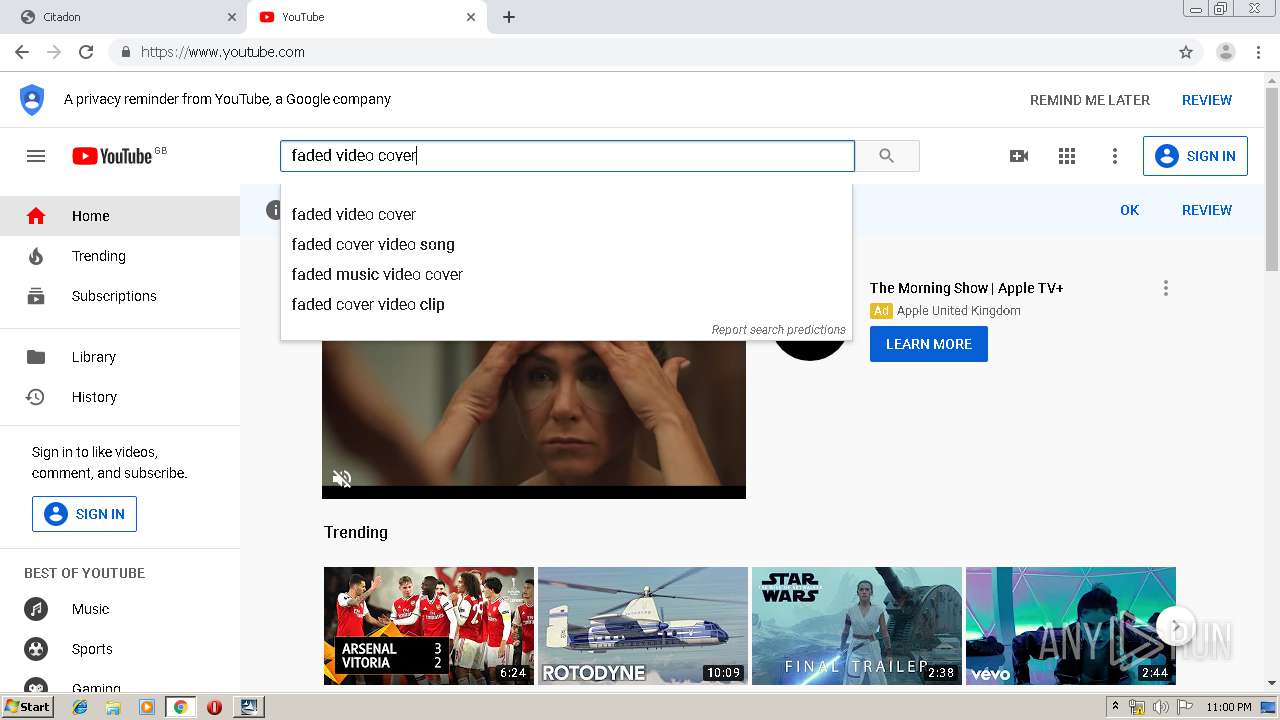Click the Subscriptions icon
Image resolution: width=1280 pixels, height=720 pixels.
click(x=36, y=296)
